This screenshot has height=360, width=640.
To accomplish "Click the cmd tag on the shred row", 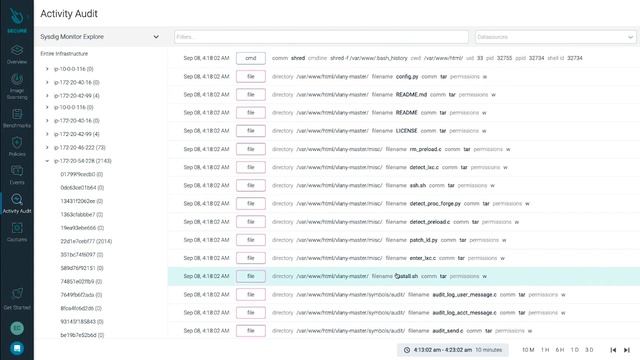I will click(x=251, y=58).
